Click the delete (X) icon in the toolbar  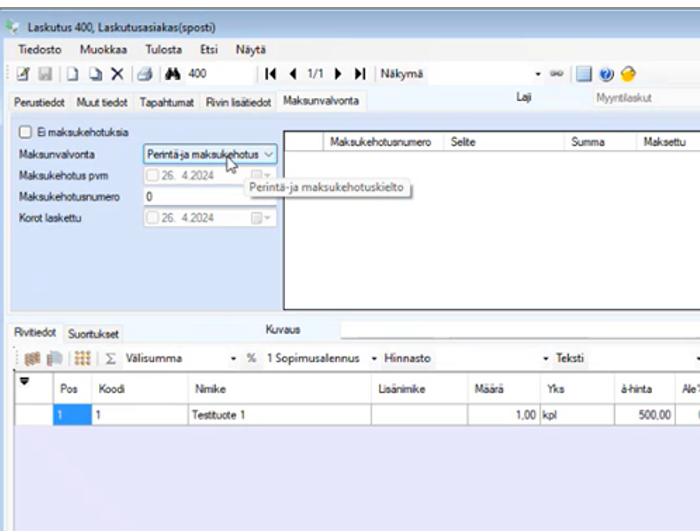click(117, 74)
